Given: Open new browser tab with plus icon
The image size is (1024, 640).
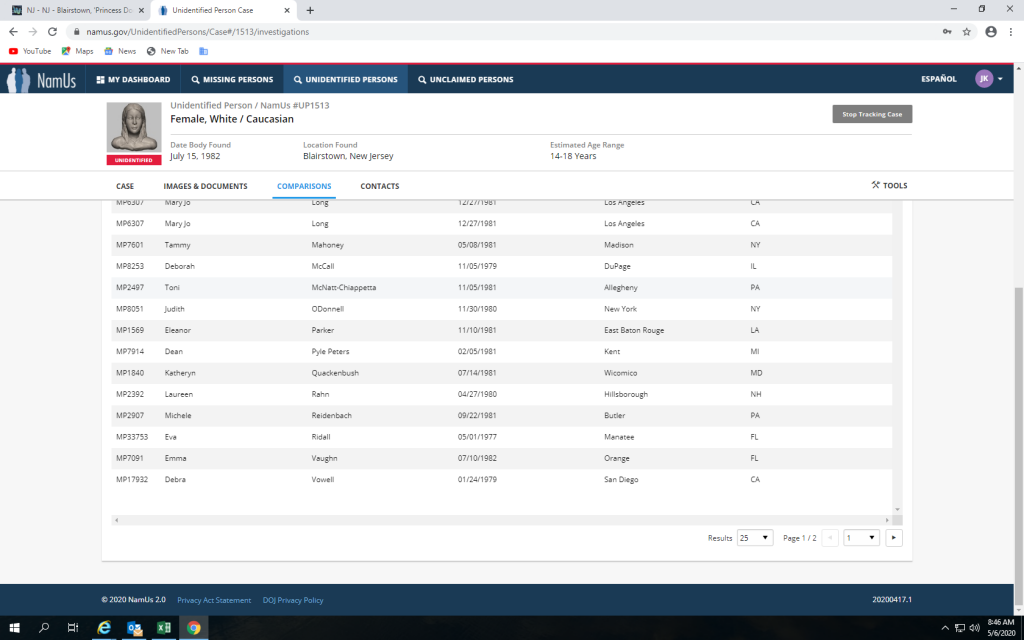Looking at the screenshot, I should [310, 10].
